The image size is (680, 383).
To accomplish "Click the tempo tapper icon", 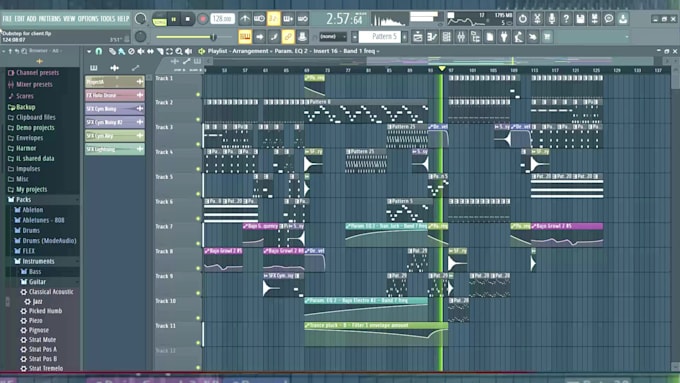I will pyautogui.click(x=518, y=37).
